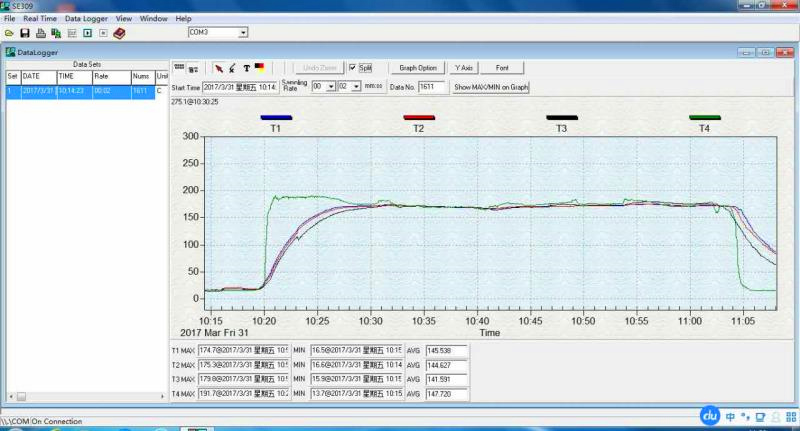This screenshot has width=800, height=431.
Task: Click the Save floppy disk icon
Action: pyautogui.click(x=25, y=33)
